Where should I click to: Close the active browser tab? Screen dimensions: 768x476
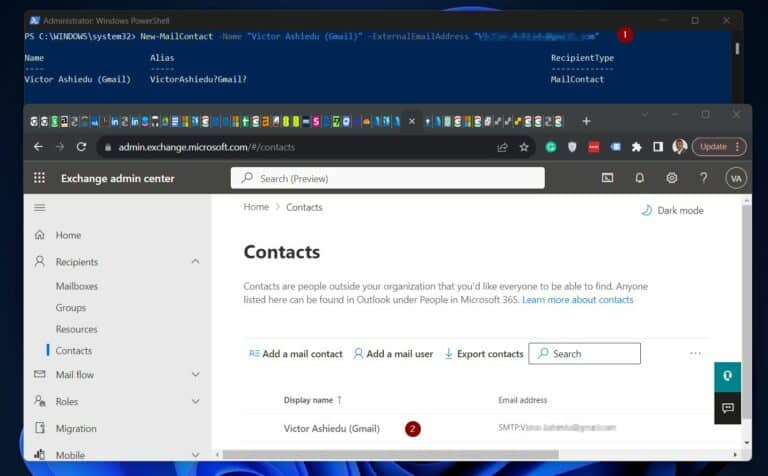tap(412, 121)
